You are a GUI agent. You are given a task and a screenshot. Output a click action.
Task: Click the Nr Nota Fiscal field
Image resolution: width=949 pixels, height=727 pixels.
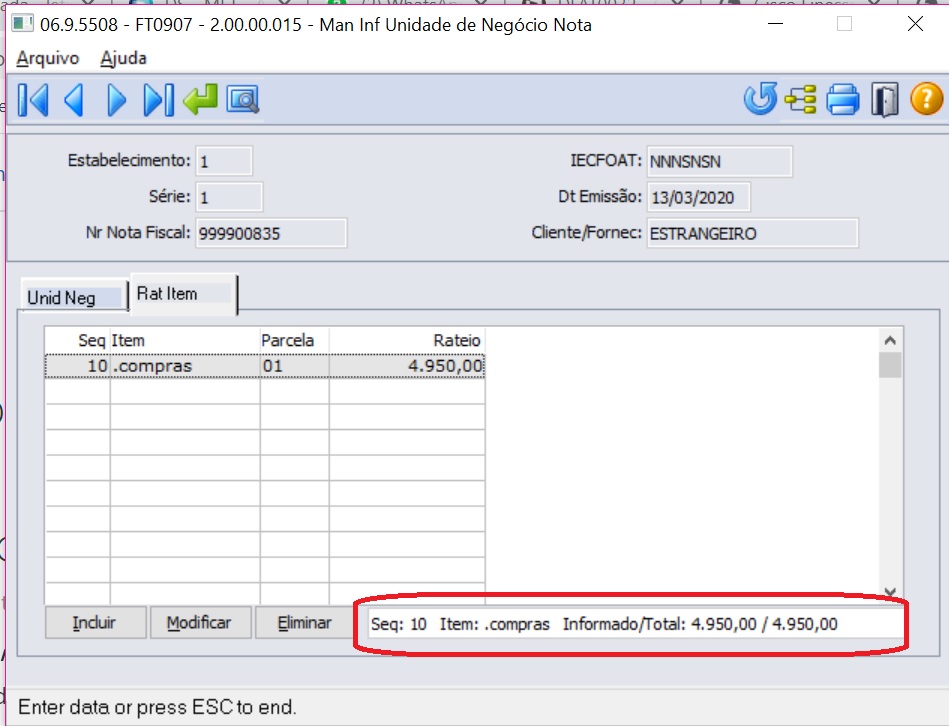(271, 233)
